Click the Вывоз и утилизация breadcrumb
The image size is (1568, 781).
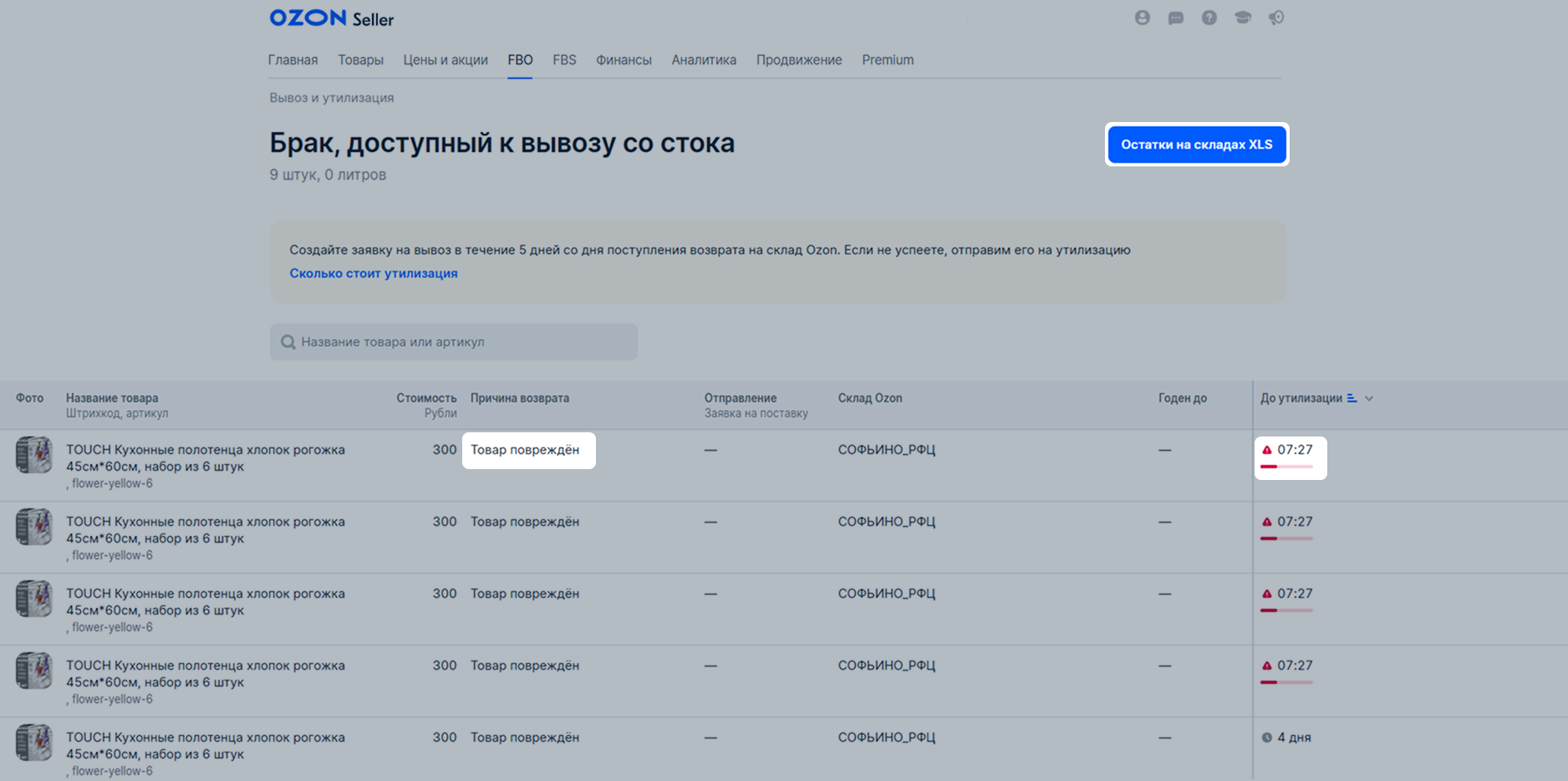(332, 98)
